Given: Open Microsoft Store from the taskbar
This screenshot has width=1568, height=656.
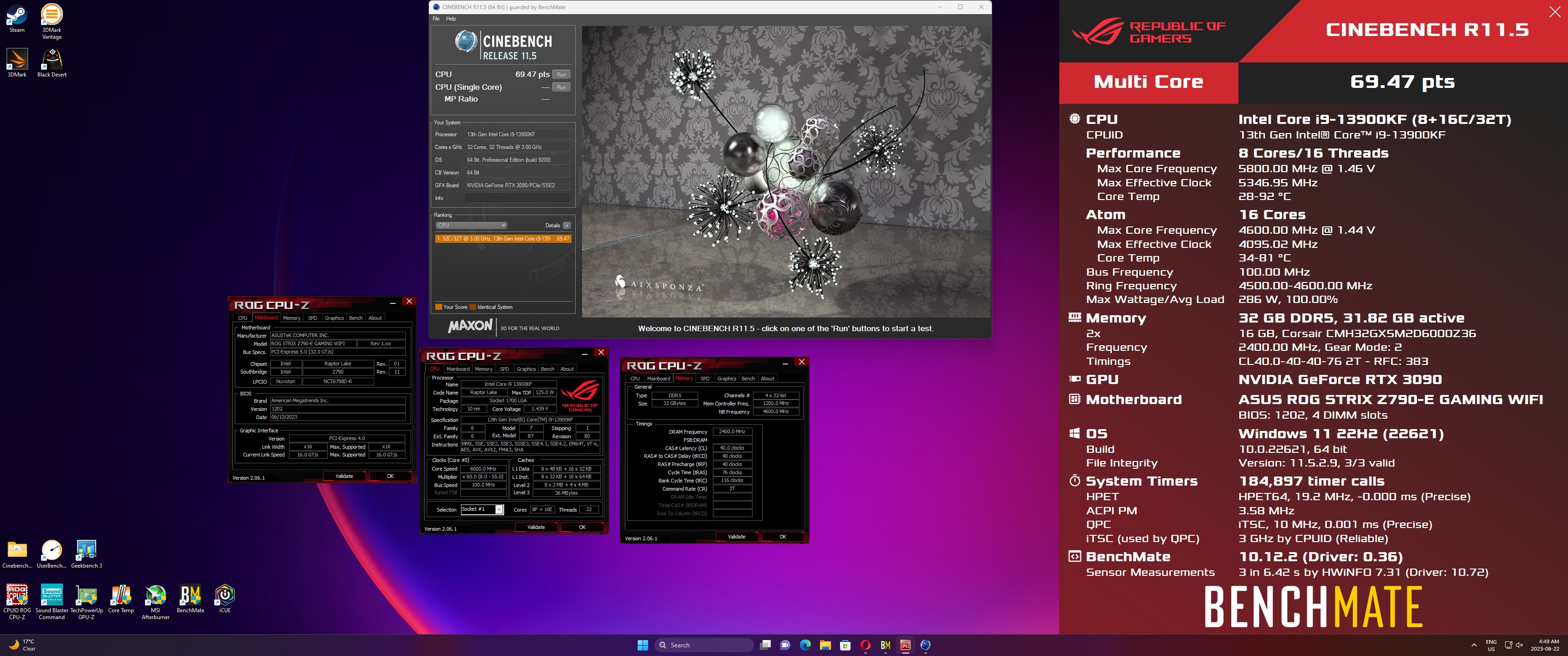Looking at the screenshot, I should pyautogui.click(x=846, y=645).
